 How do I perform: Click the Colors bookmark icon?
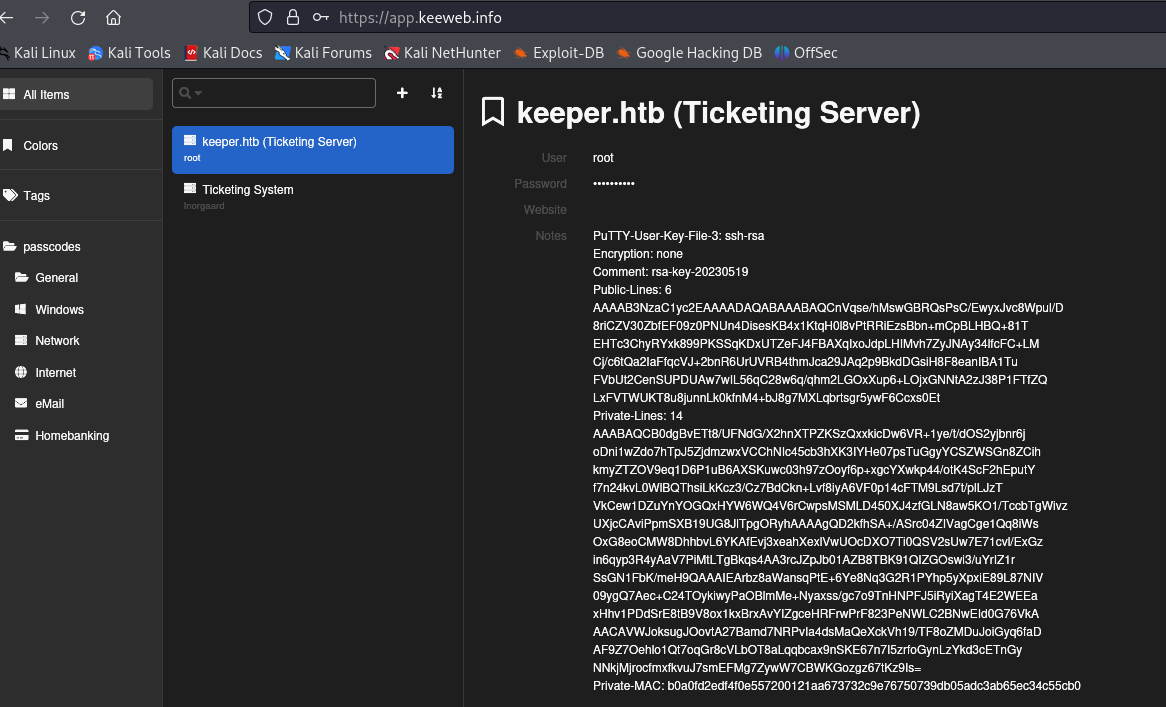[7, 145]
